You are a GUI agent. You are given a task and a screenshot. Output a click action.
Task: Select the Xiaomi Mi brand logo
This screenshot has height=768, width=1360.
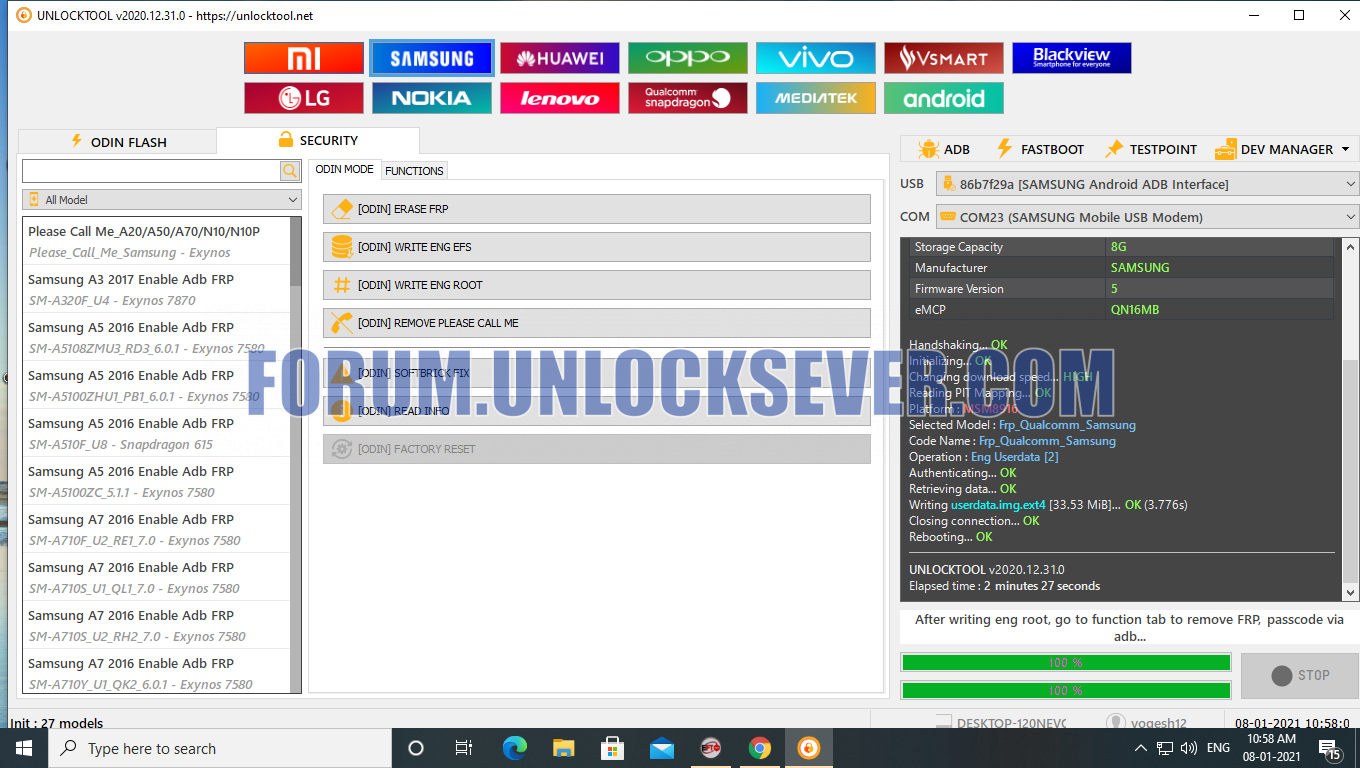click(304, 58)
